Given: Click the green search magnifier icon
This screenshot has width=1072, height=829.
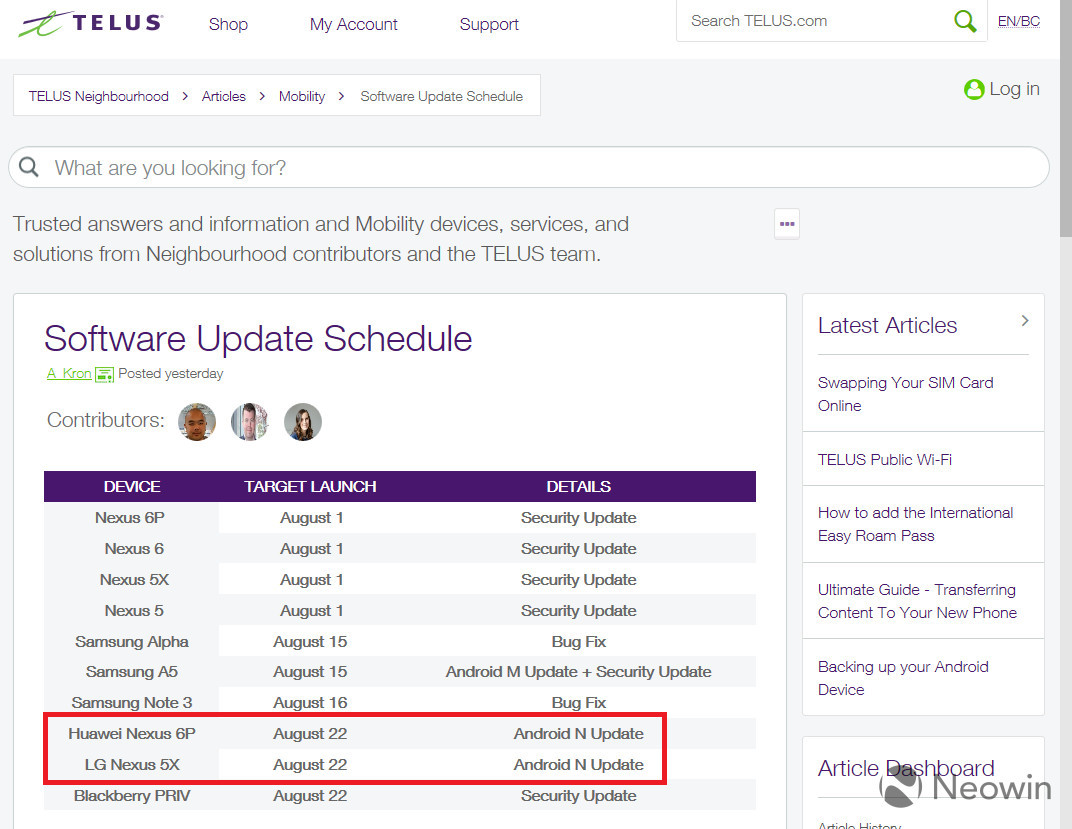Looking at the screenshot, I should tap(965, 21).
